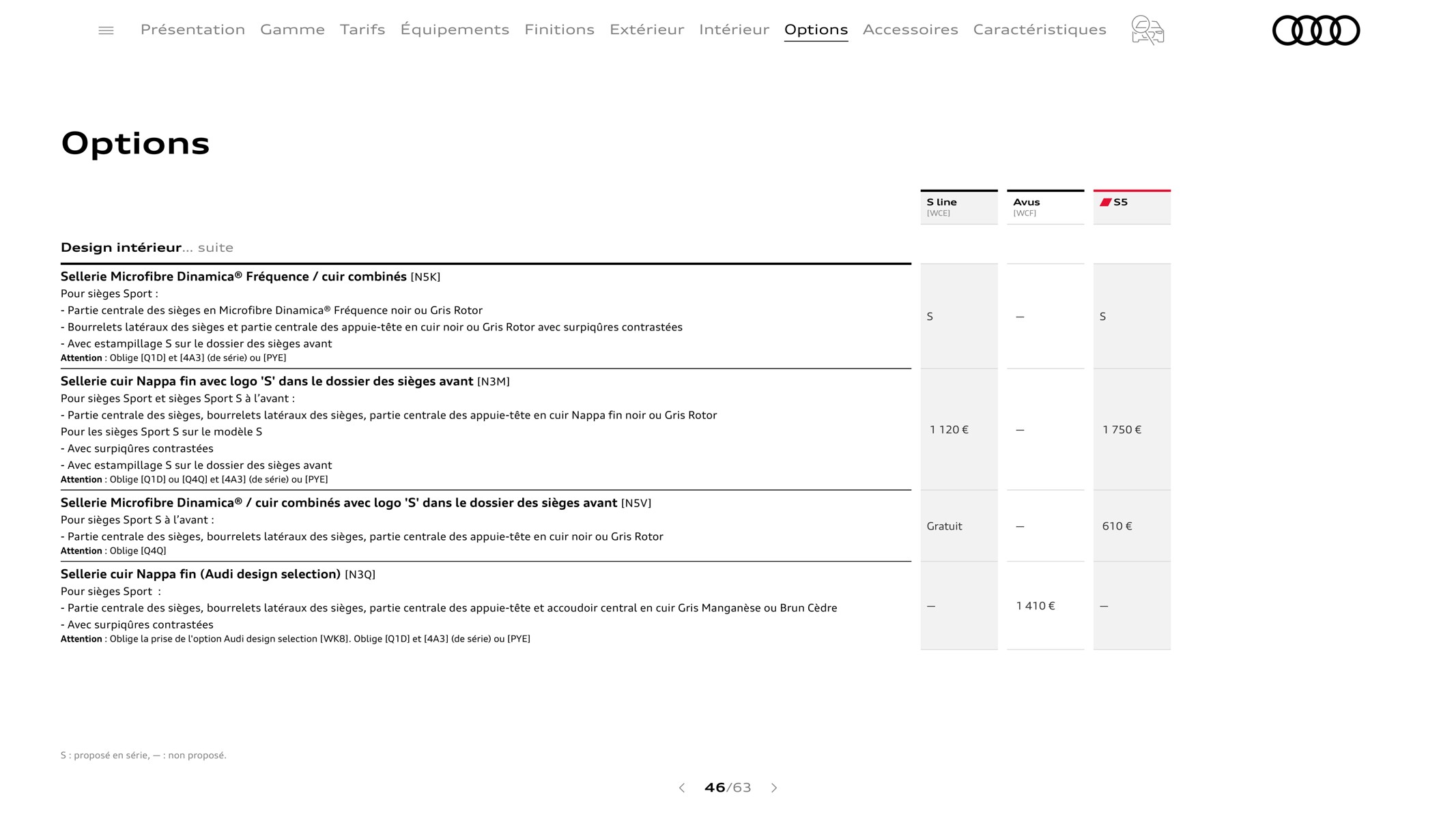Click the dealer contact car icon

pos(1147,30)
